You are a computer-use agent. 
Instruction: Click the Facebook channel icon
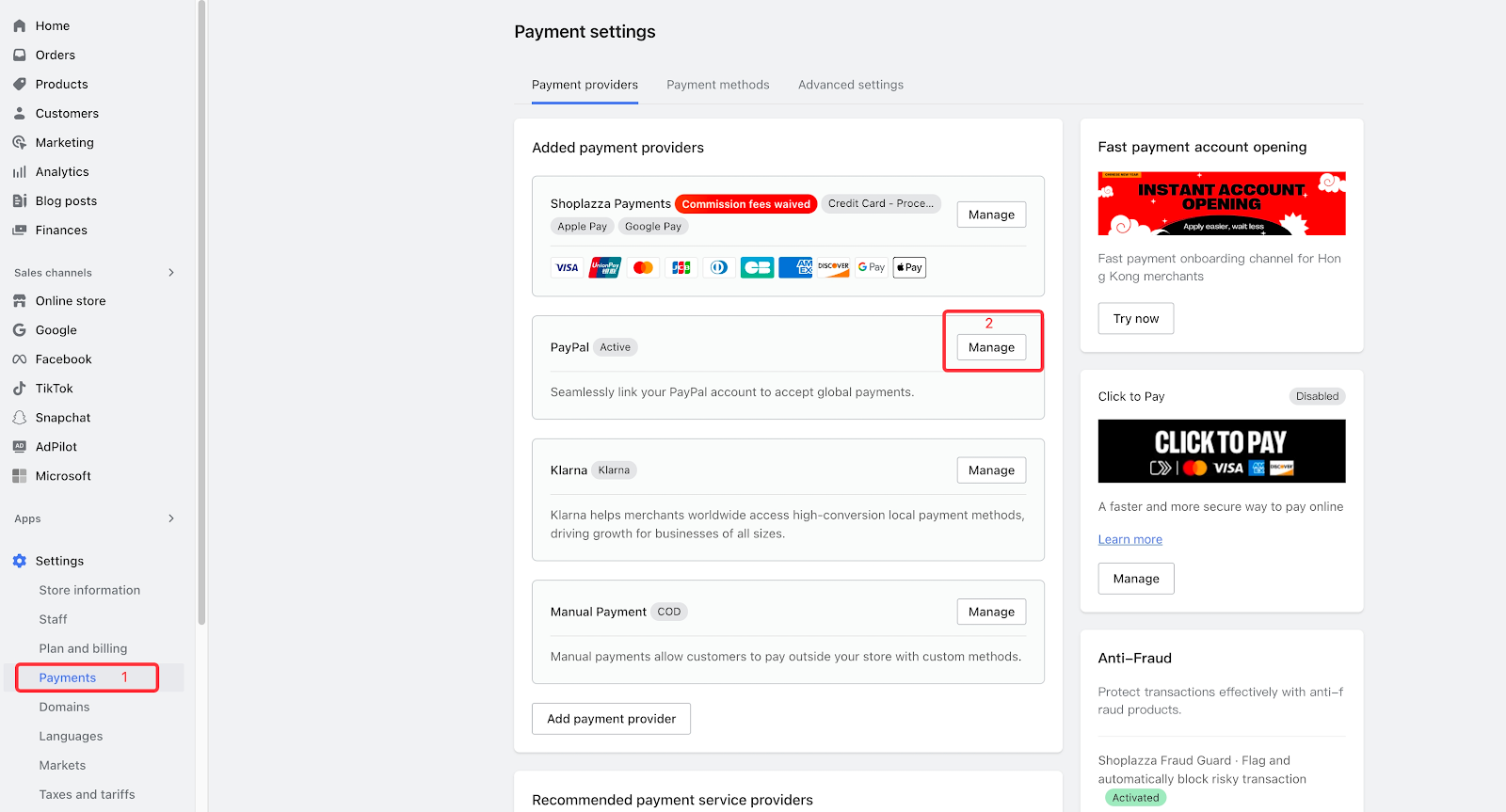tap(20, 358)
